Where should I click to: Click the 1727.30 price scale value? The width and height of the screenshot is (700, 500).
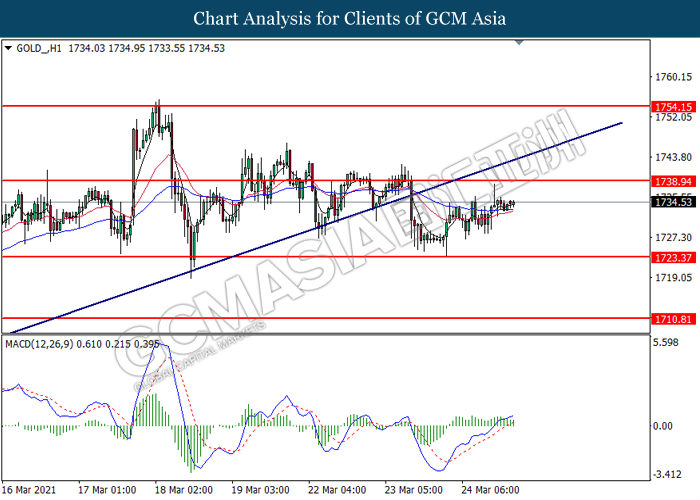673,238
